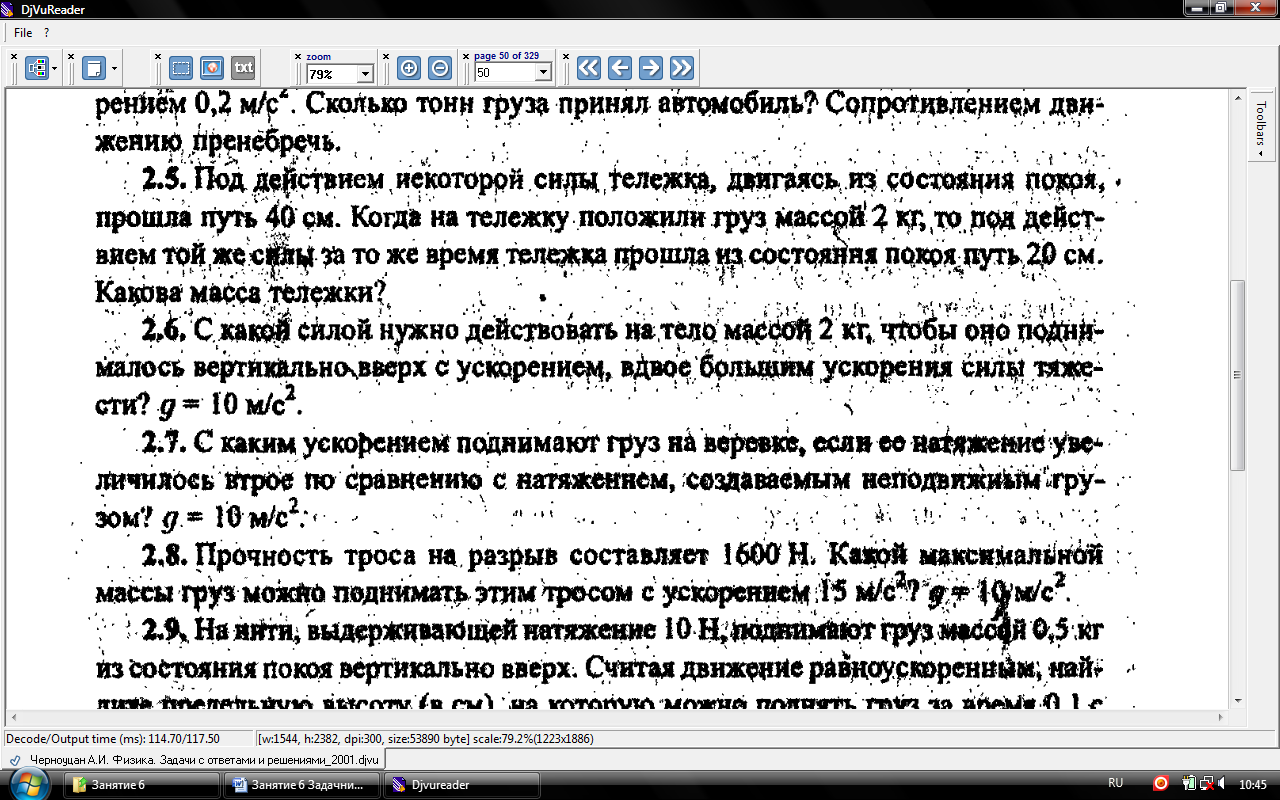
Task: Click the colored layout tree icon
Action: [x=37, y=68]
